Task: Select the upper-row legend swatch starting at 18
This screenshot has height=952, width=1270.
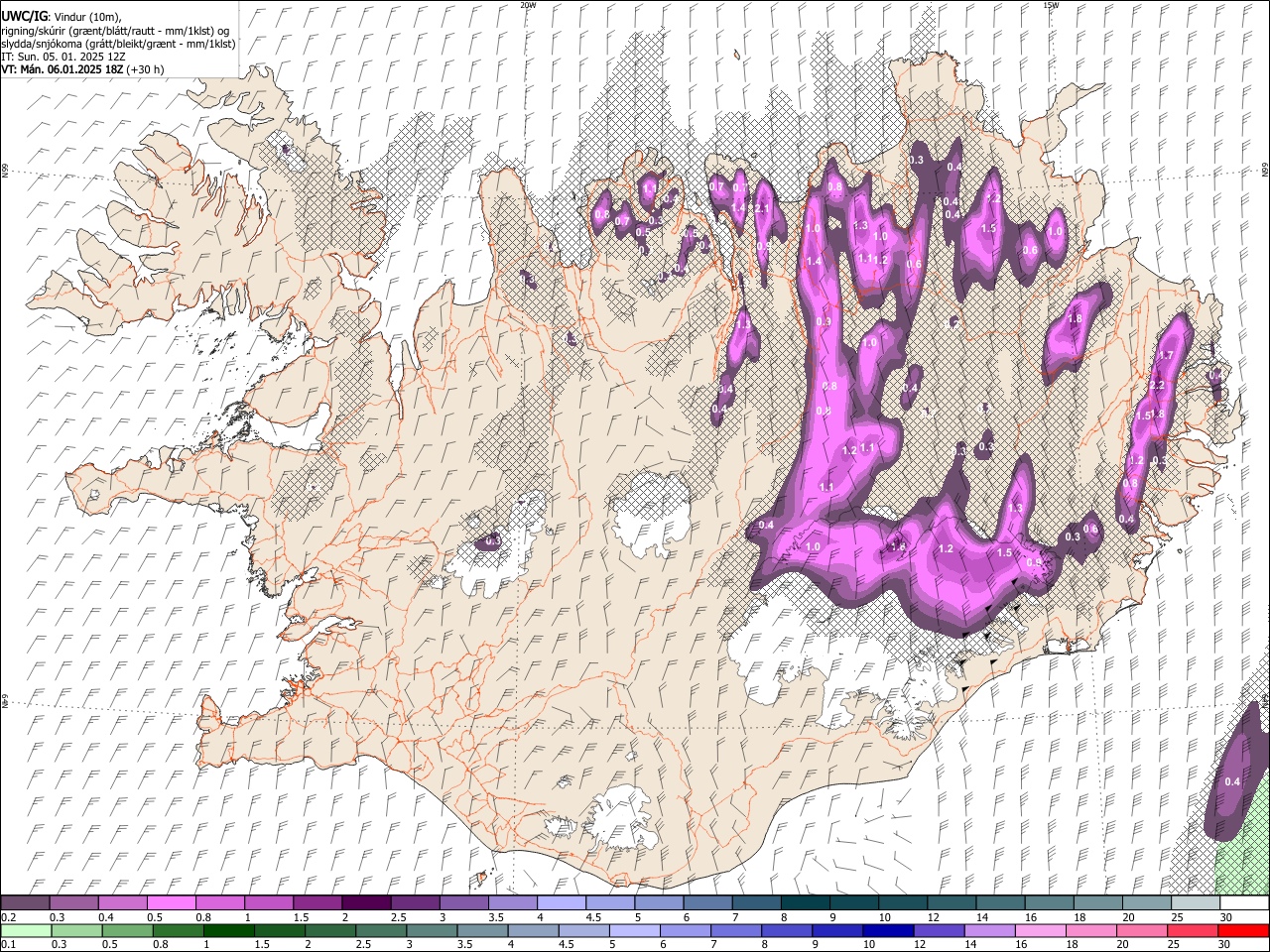Action: point(1097,903)
